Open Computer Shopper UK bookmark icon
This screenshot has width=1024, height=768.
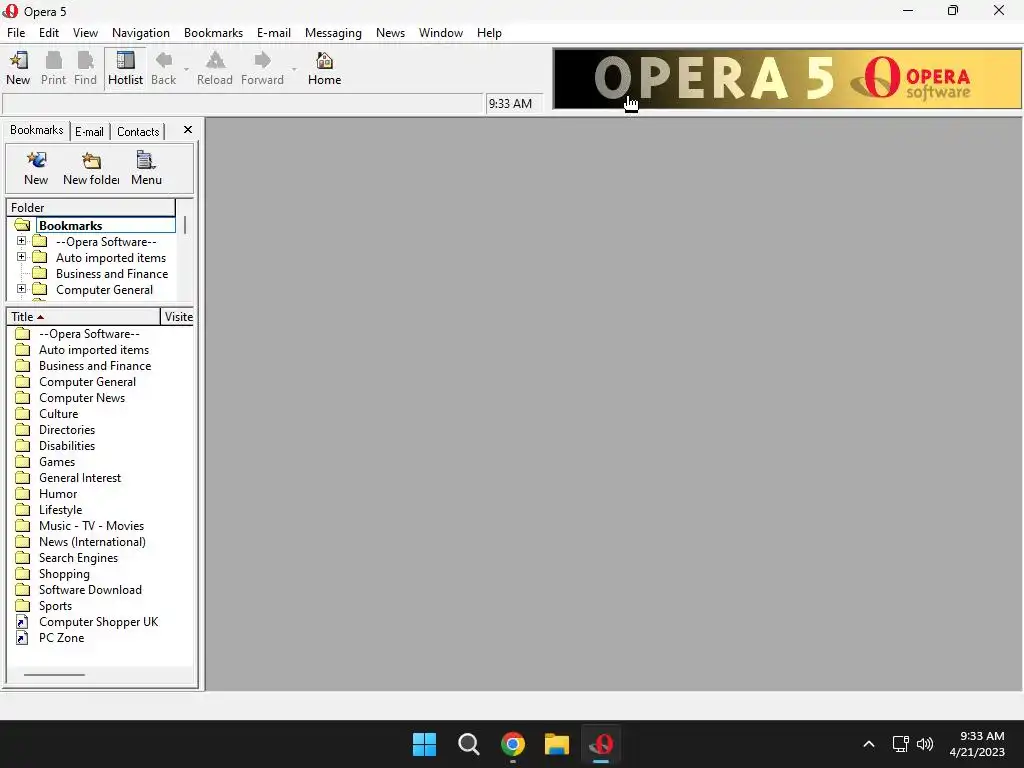pos(22,622)
